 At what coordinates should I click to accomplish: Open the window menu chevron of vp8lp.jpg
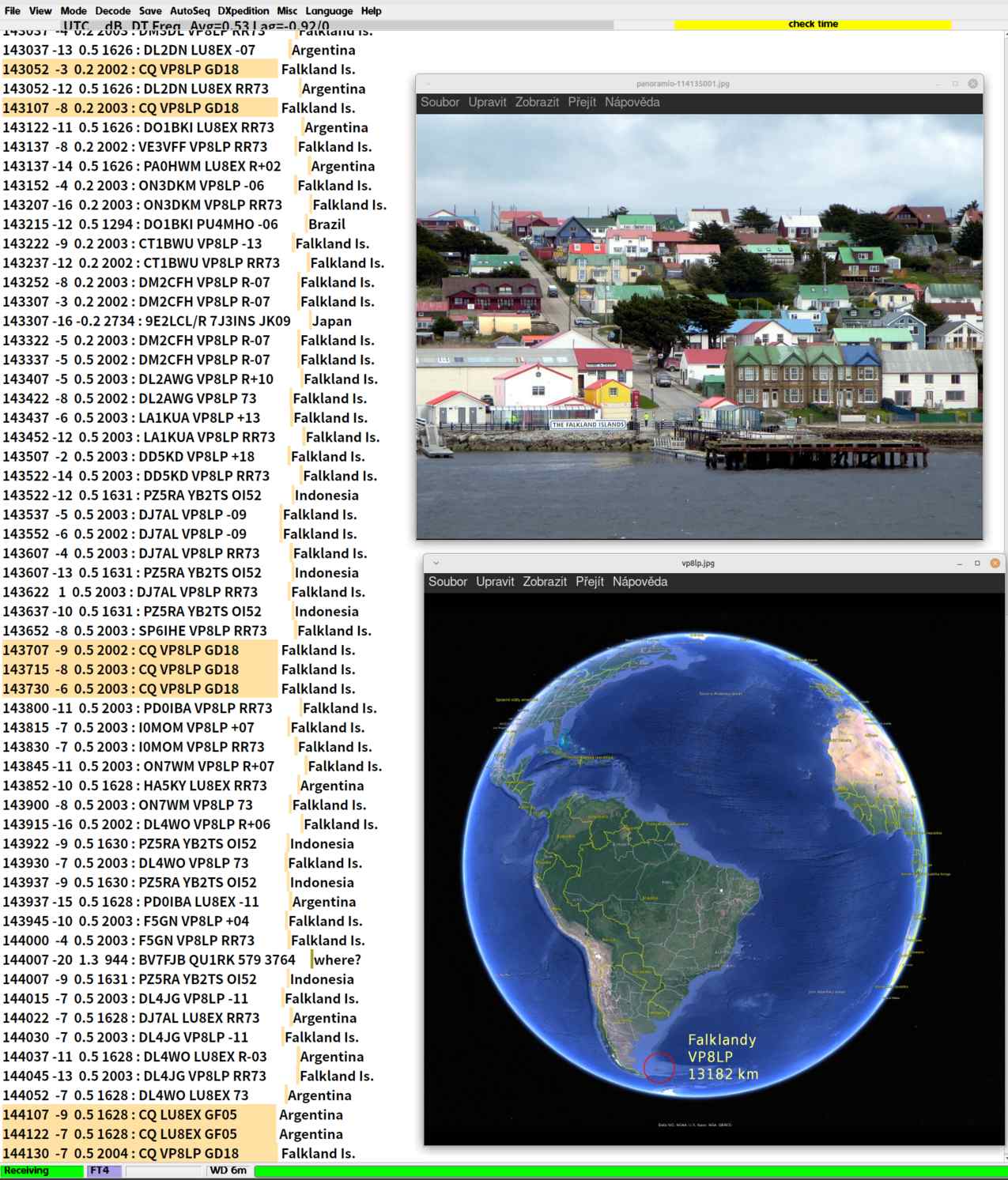tap(436, 563)
